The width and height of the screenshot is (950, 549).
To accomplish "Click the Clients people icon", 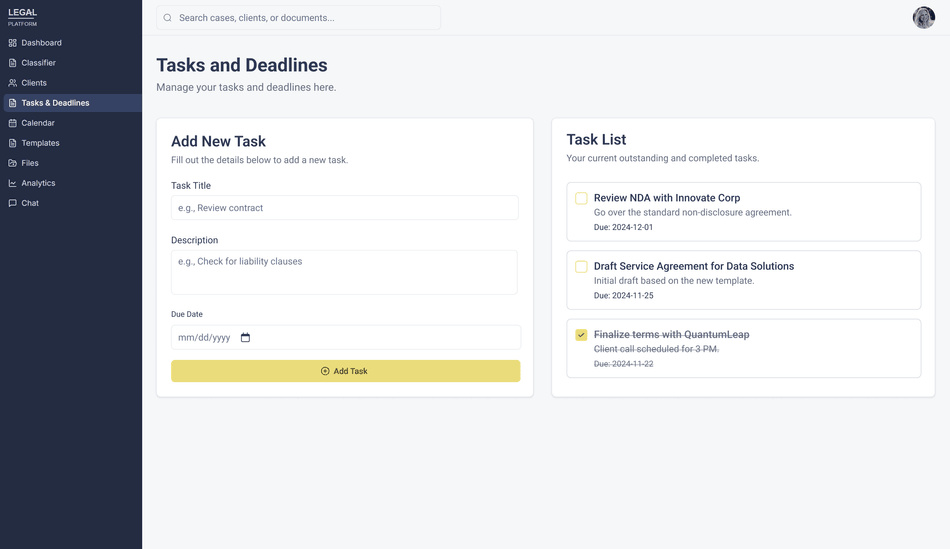I will [x=13, y=83].
